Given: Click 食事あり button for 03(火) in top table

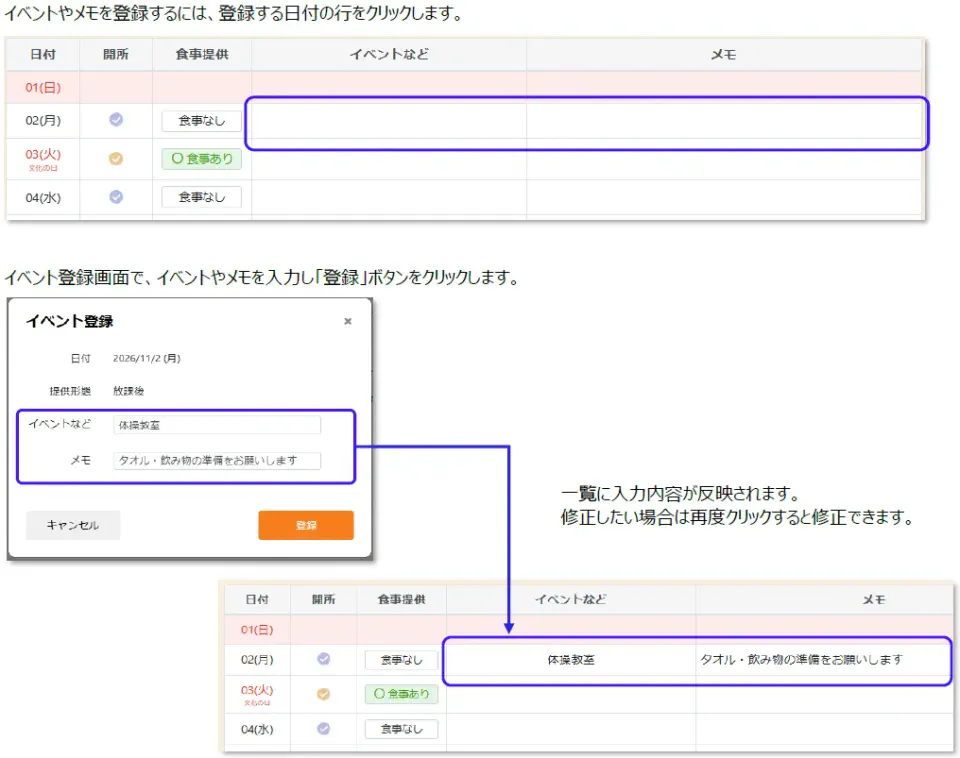Looking at the screenshot, I should click(201, 159).
